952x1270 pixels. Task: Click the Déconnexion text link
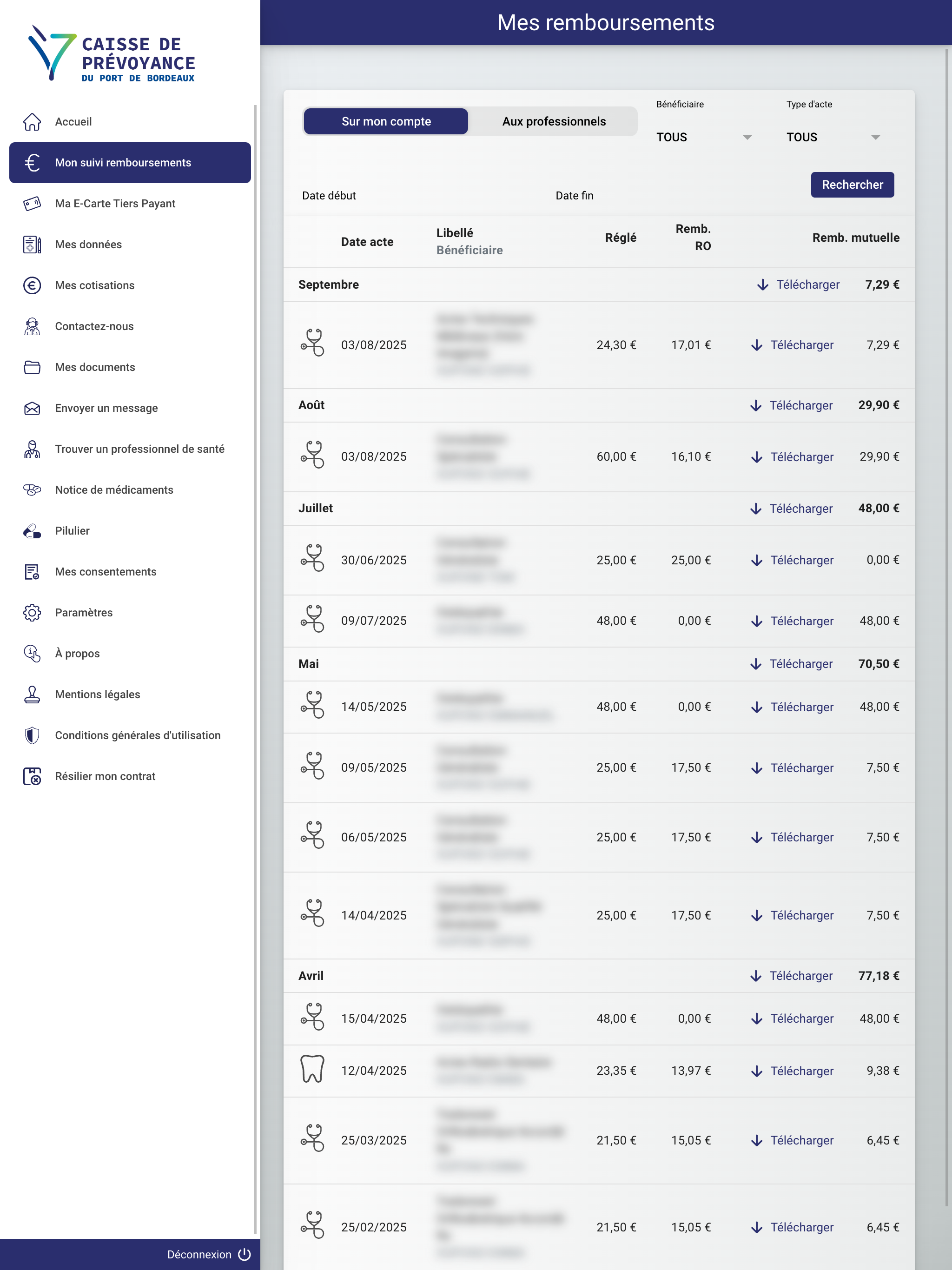199,1255
